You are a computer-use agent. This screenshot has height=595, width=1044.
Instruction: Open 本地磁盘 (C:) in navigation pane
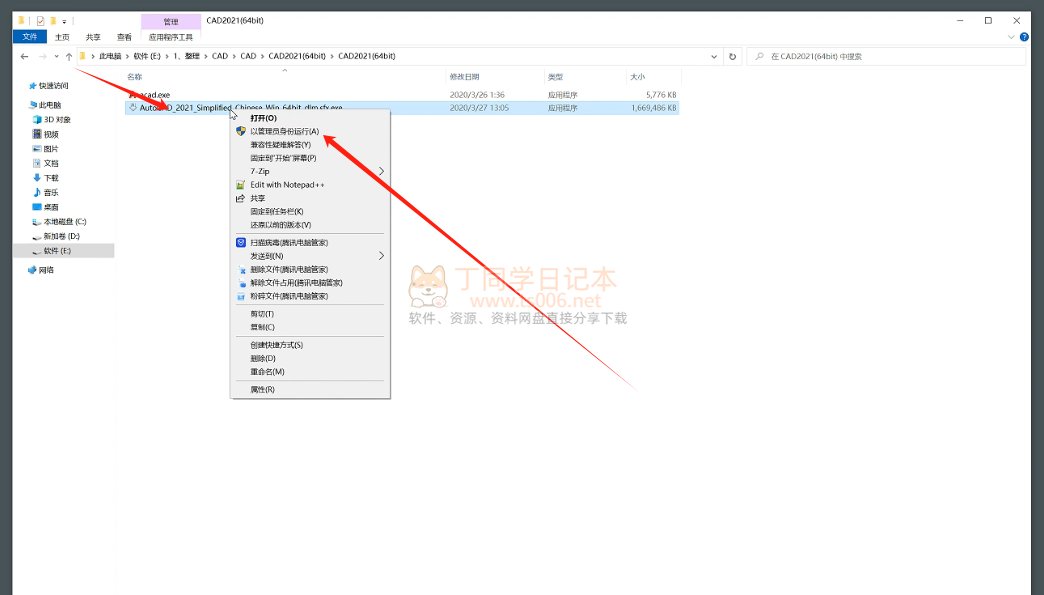65,221
